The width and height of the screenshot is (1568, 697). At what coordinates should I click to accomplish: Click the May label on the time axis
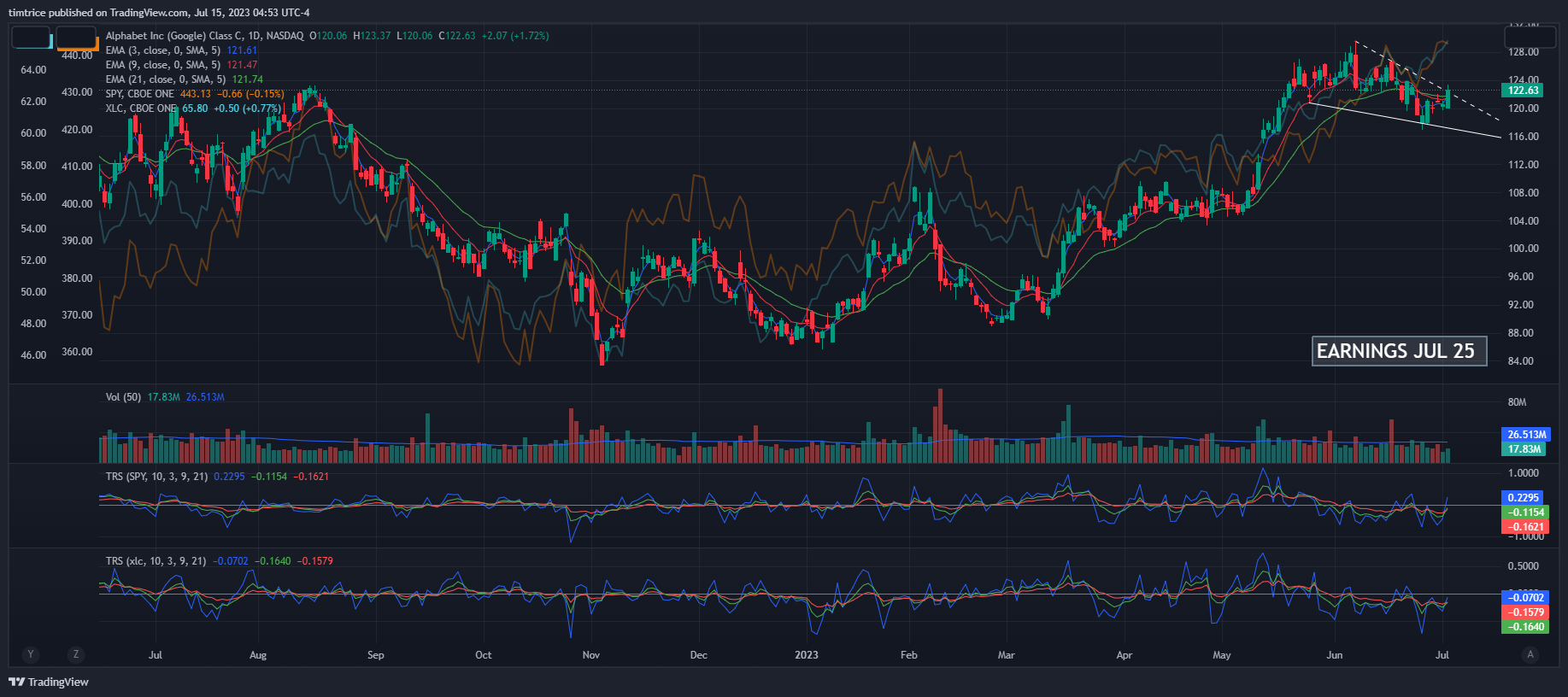pyautogui.click(x=1222, y=655)
